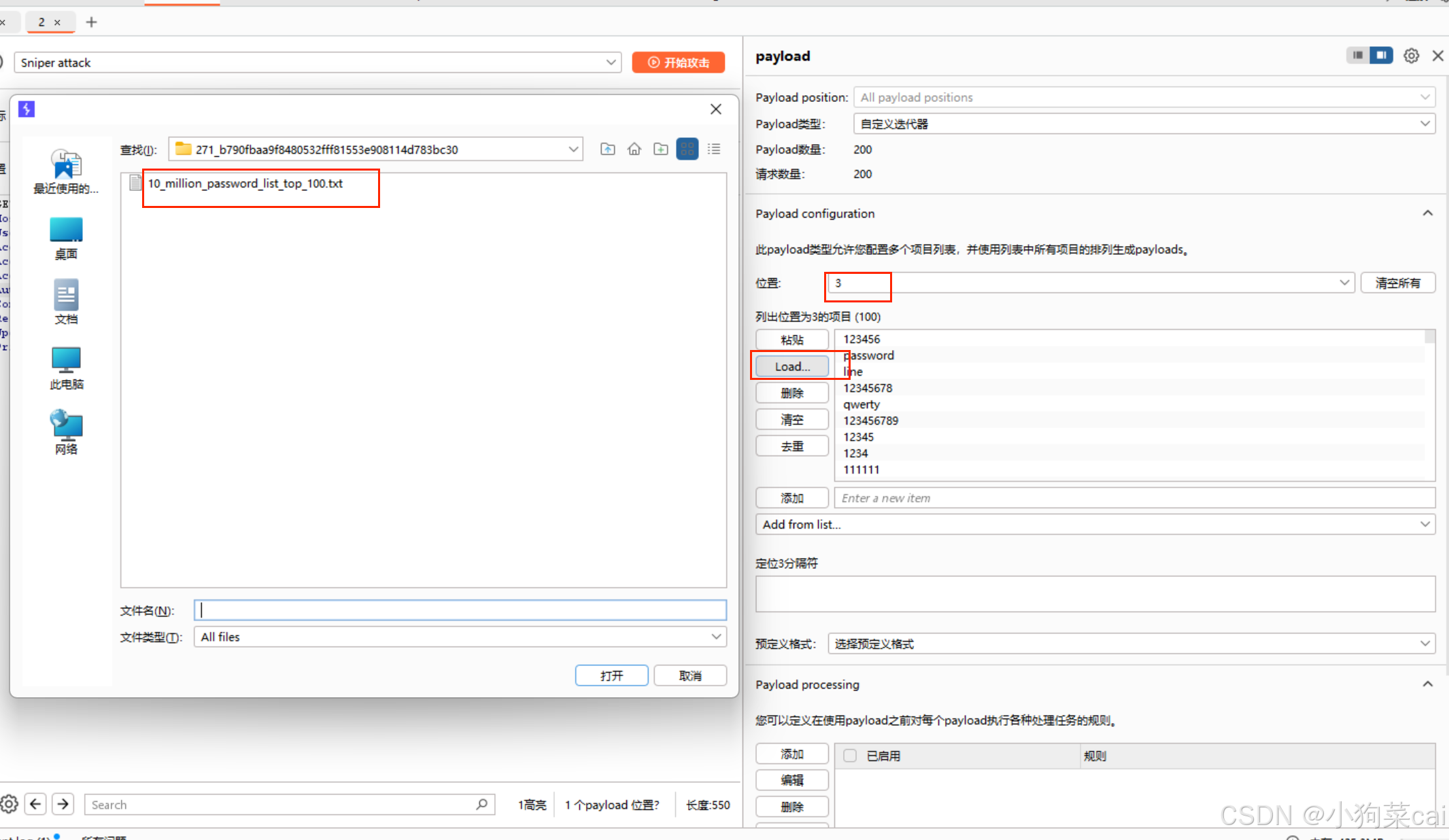Click the Search magnifier icon
Image resolution: width=1449 pixels, height=840 pixels.
point(481,805)
